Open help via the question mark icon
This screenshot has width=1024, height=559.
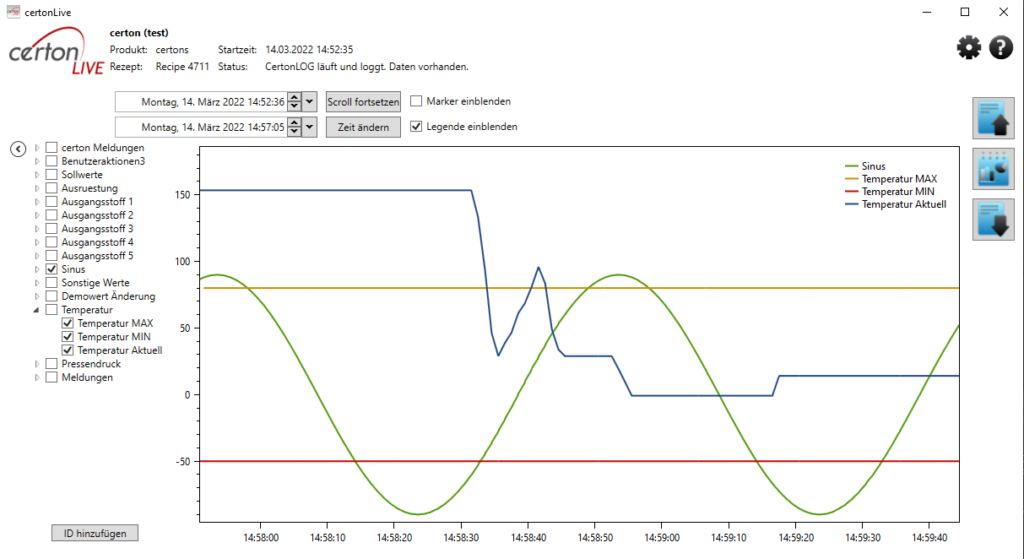[1000, 48]
